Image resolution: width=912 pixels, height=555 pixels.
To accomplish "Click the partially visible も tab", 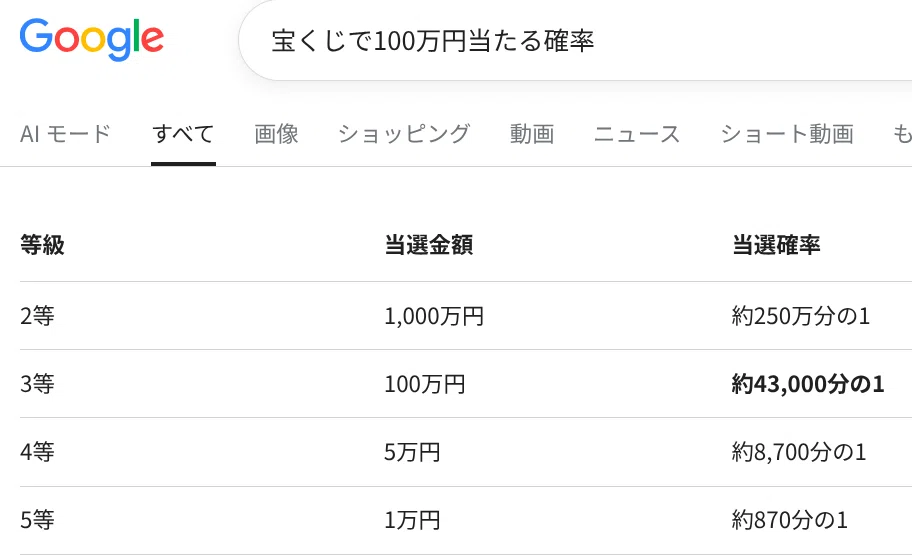I will click(x=902, y=134).
